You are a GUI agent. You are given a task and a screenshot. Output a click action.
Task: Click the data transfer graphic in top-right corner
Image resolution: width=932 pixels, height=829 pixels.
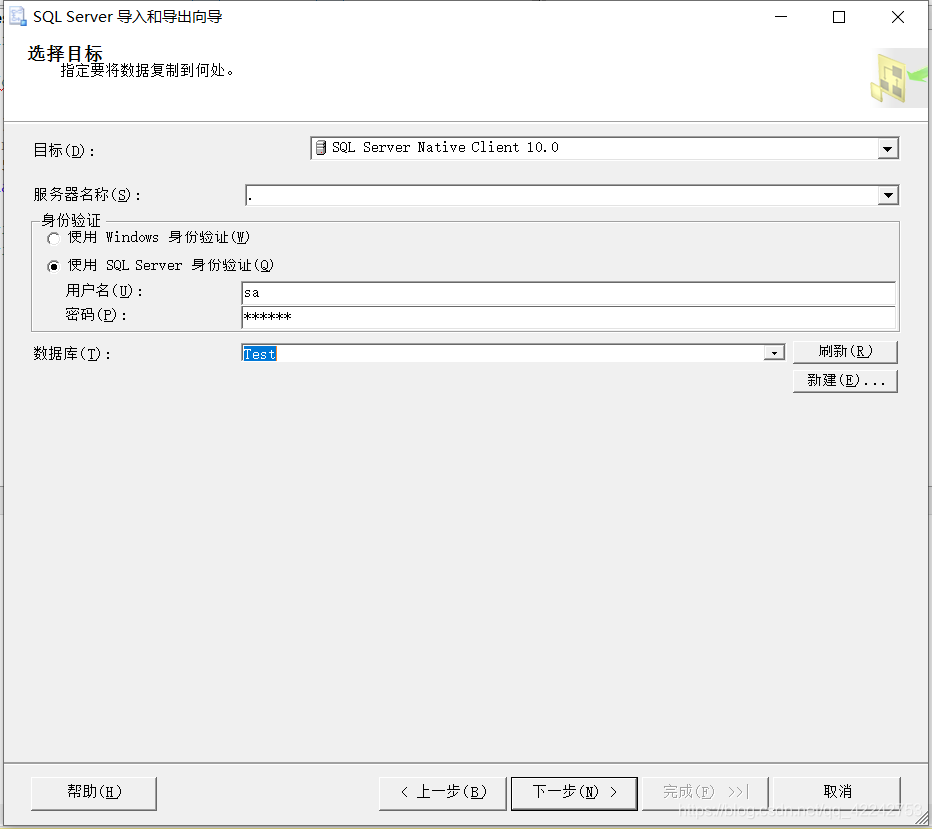896,77
